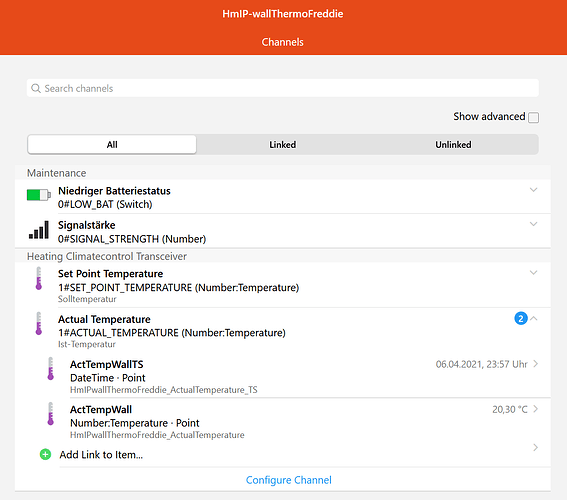Switch to the Linked filter tab
The height and width of the screenshot is (500, 567).
pos(282,145)
